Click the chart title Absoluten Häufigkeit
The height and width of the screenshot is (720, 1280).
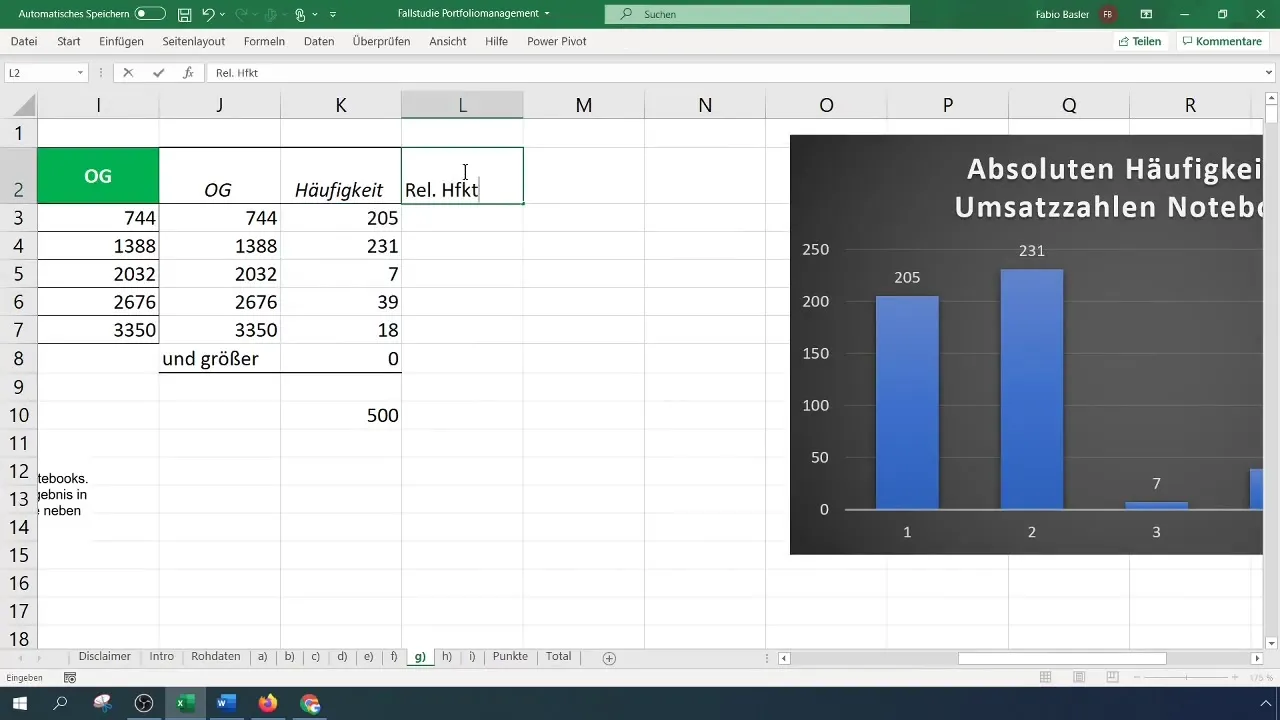click(1110, 188)
